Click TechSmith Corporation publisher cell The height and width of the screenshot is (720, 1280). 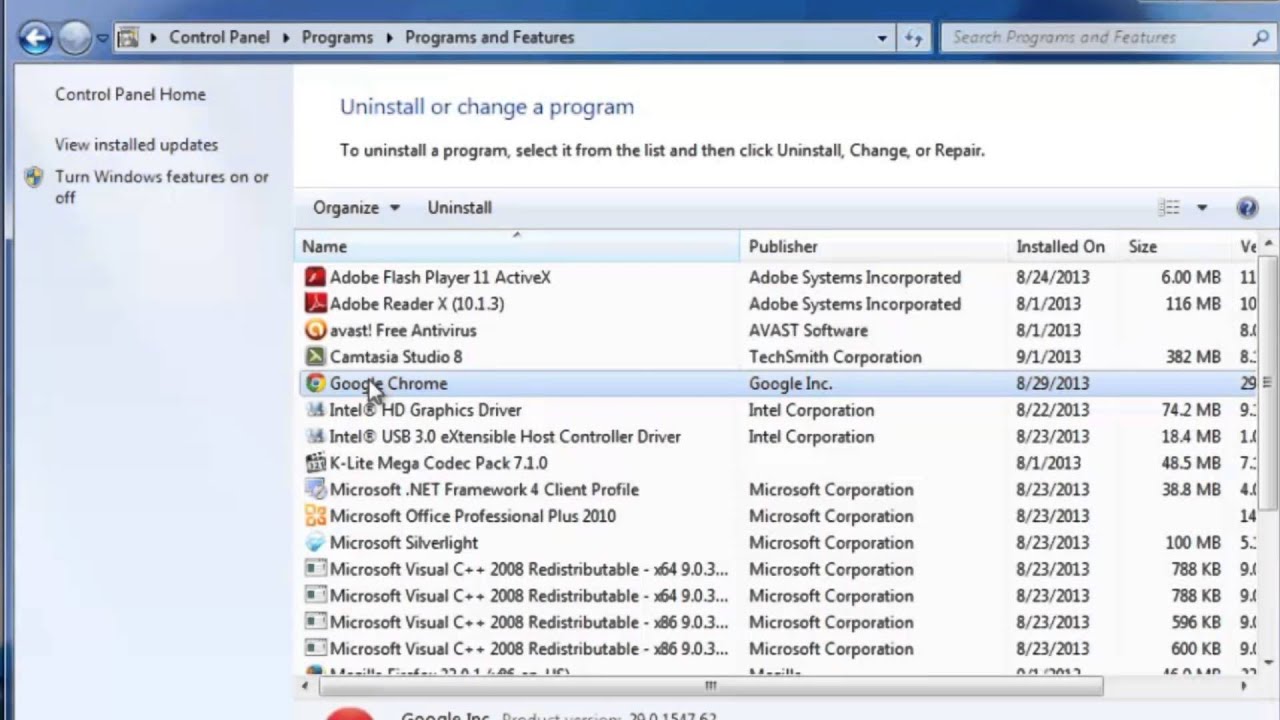pos(835,357)
